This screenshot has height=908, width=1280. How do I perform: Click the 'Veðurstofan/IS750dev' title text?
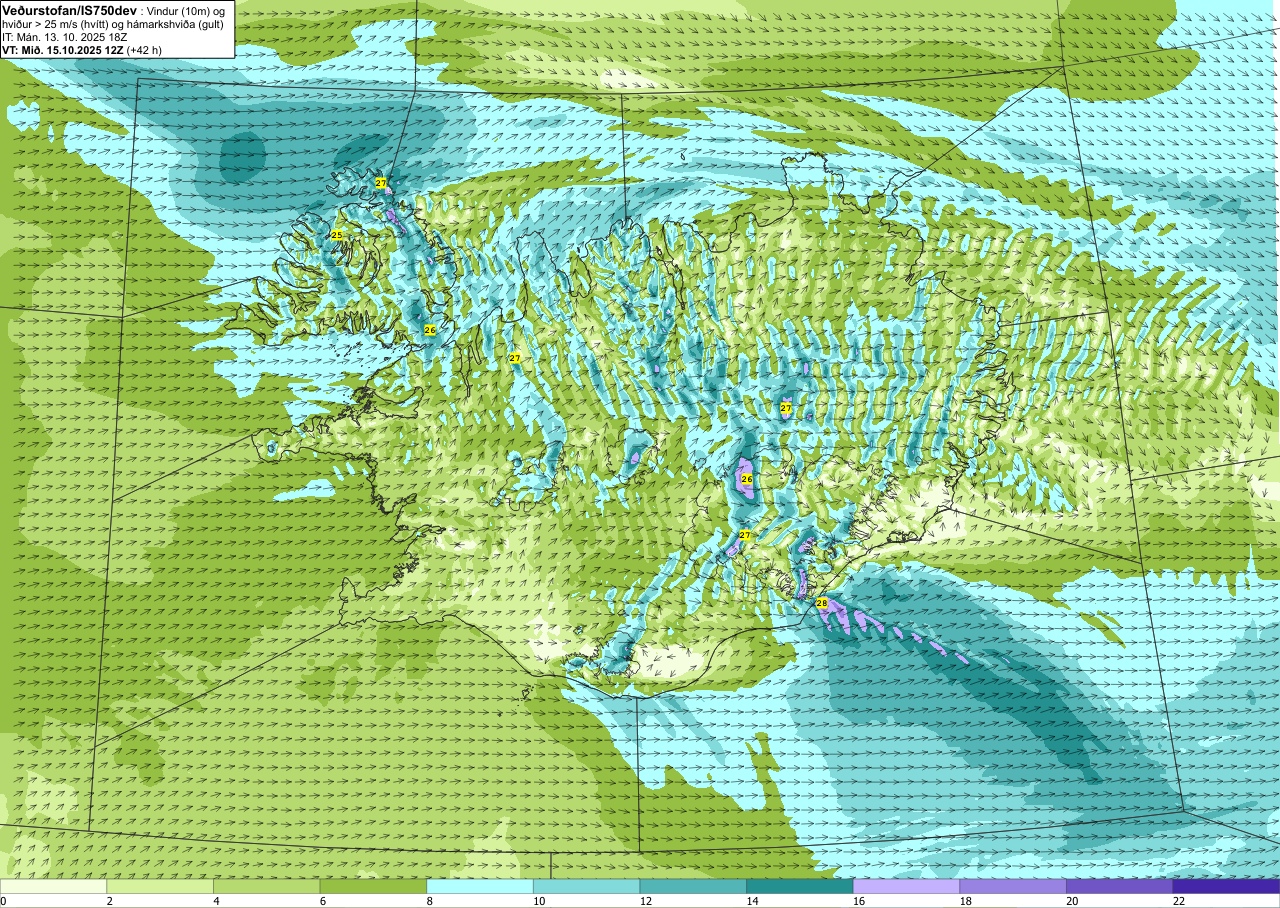(68, 9)
